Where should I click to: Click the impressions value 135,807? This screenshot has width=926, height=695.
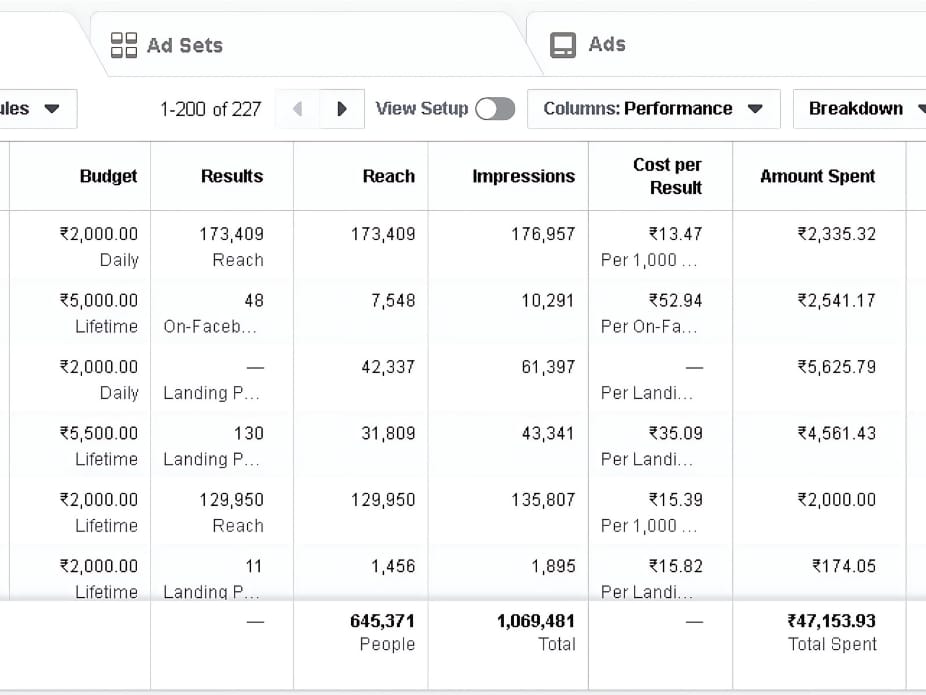[x=543, y=500]
